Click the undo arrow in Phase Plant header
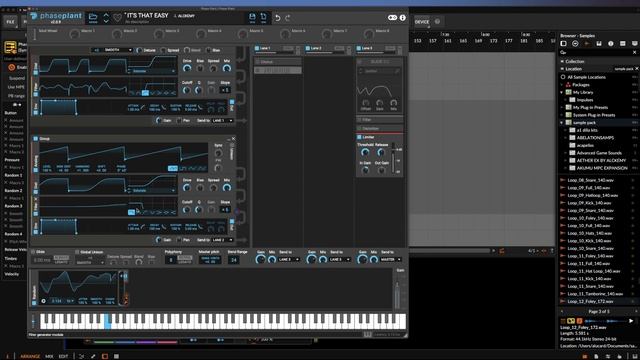 tap(278, 18)
